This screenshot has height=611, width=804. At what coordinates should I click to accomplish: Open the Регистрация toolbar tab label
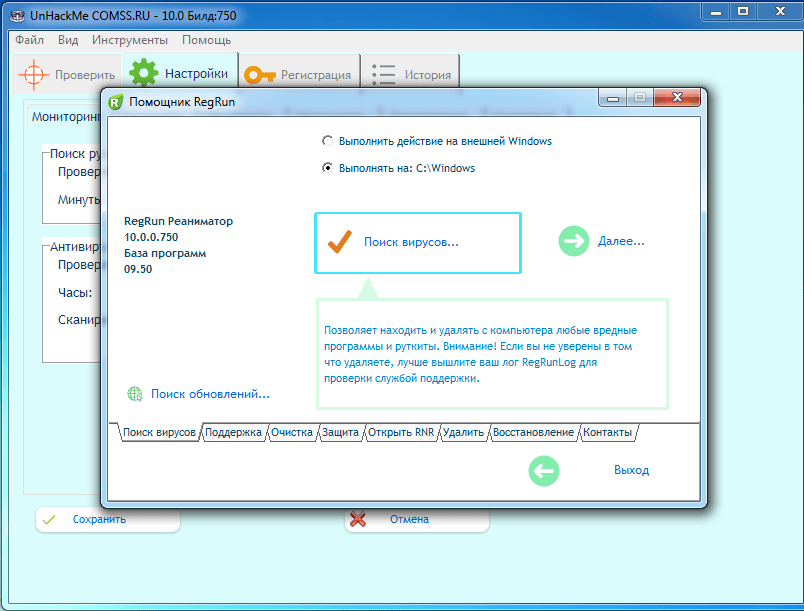(x=316, y=75)
